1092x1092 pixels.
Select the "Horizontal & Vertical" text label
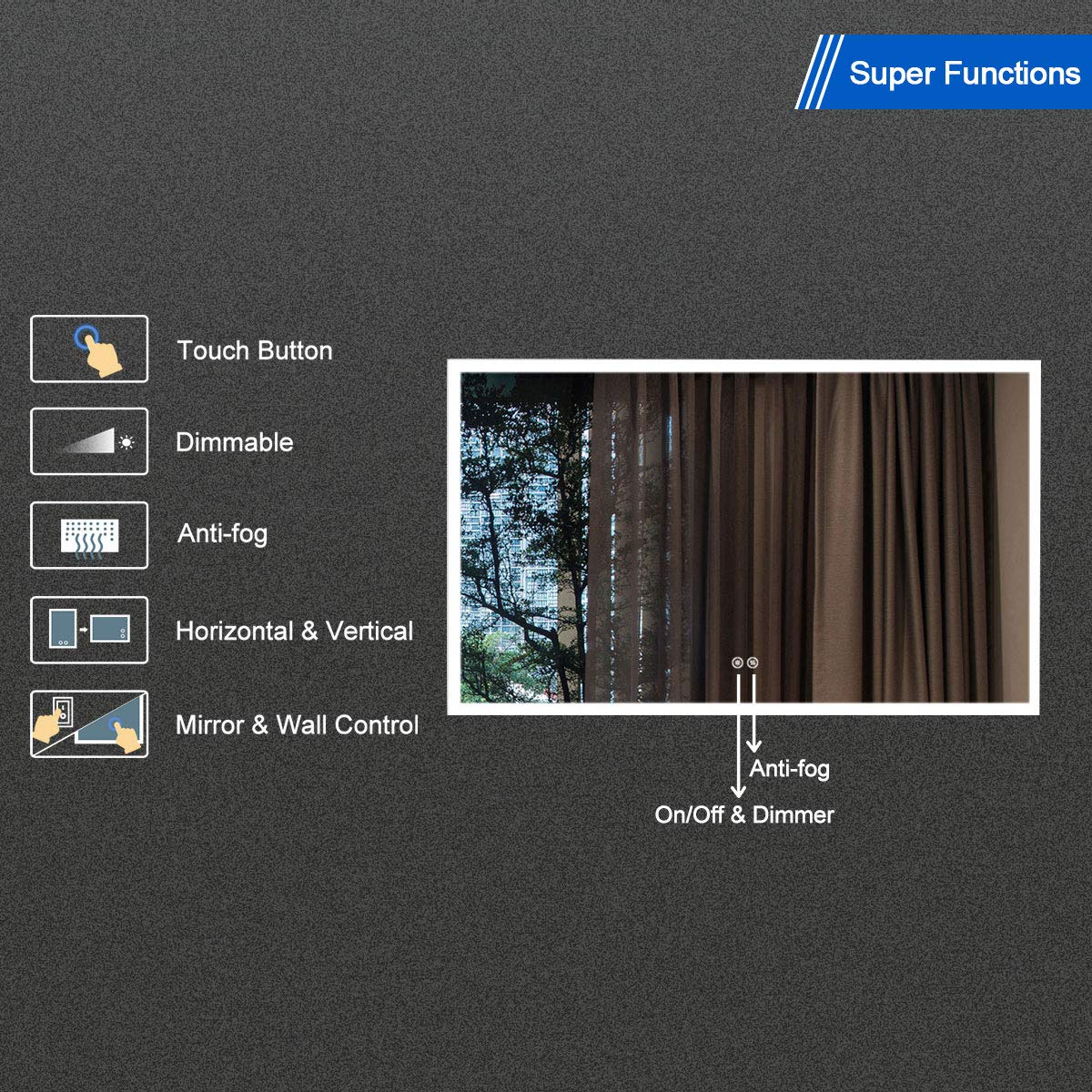coord(294,631)
